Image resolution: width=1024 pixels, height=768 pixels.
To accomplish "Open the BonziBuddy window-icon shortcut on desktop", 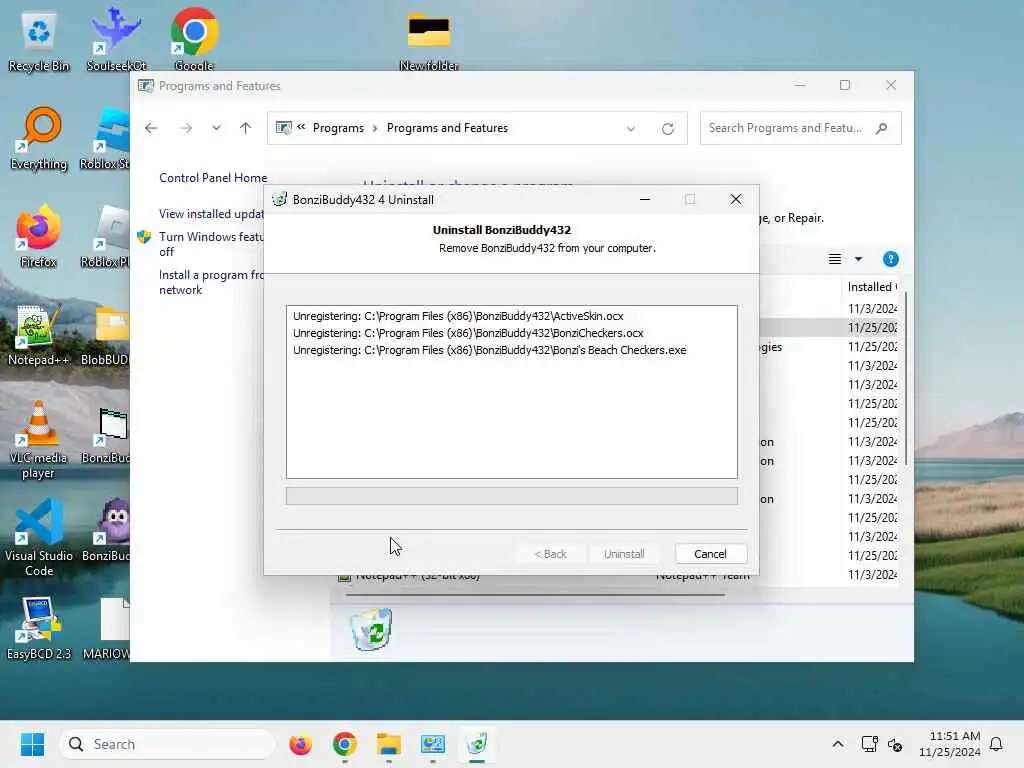I will (108, 434).
